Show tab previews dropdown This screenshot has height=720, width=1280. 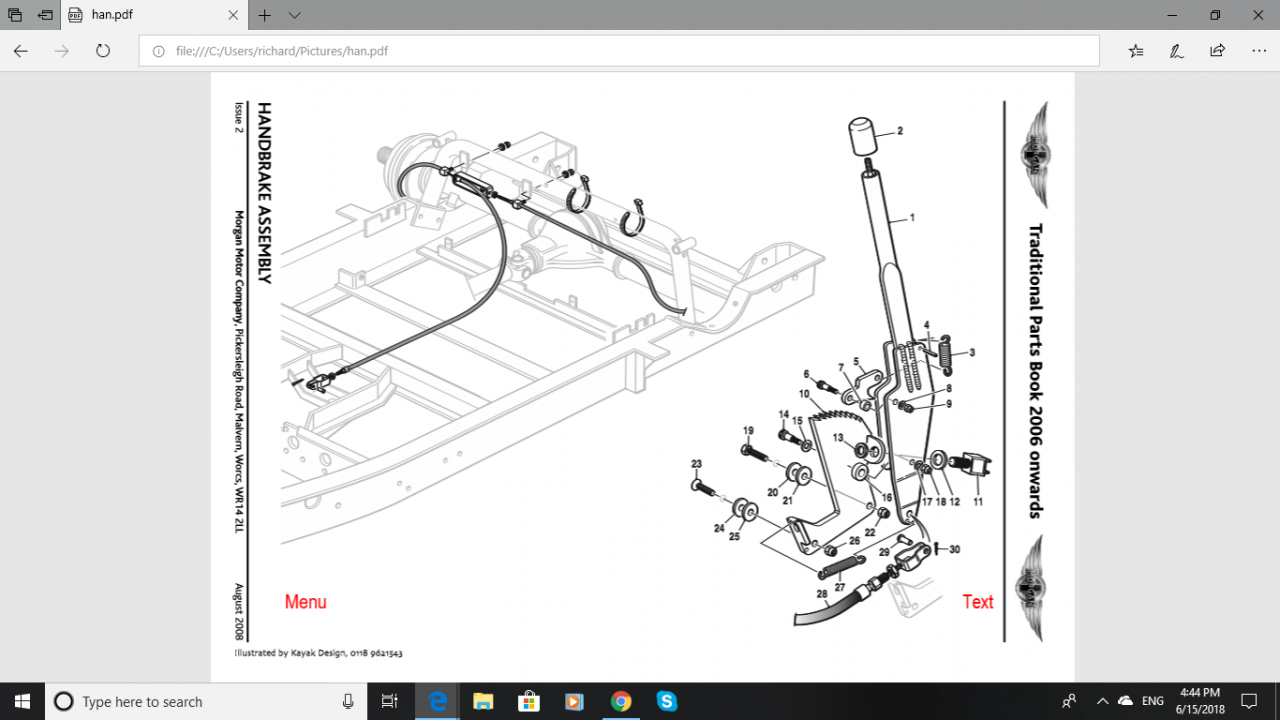coord(294,15)
